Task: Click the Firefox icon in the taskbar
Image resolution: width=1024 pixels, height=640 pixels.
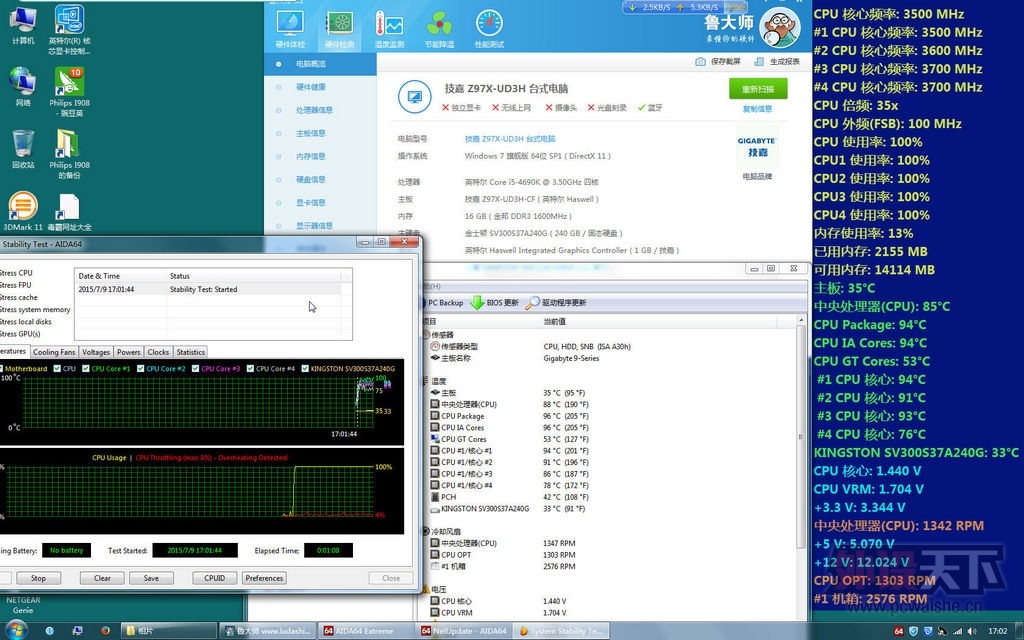Action: 105,631
